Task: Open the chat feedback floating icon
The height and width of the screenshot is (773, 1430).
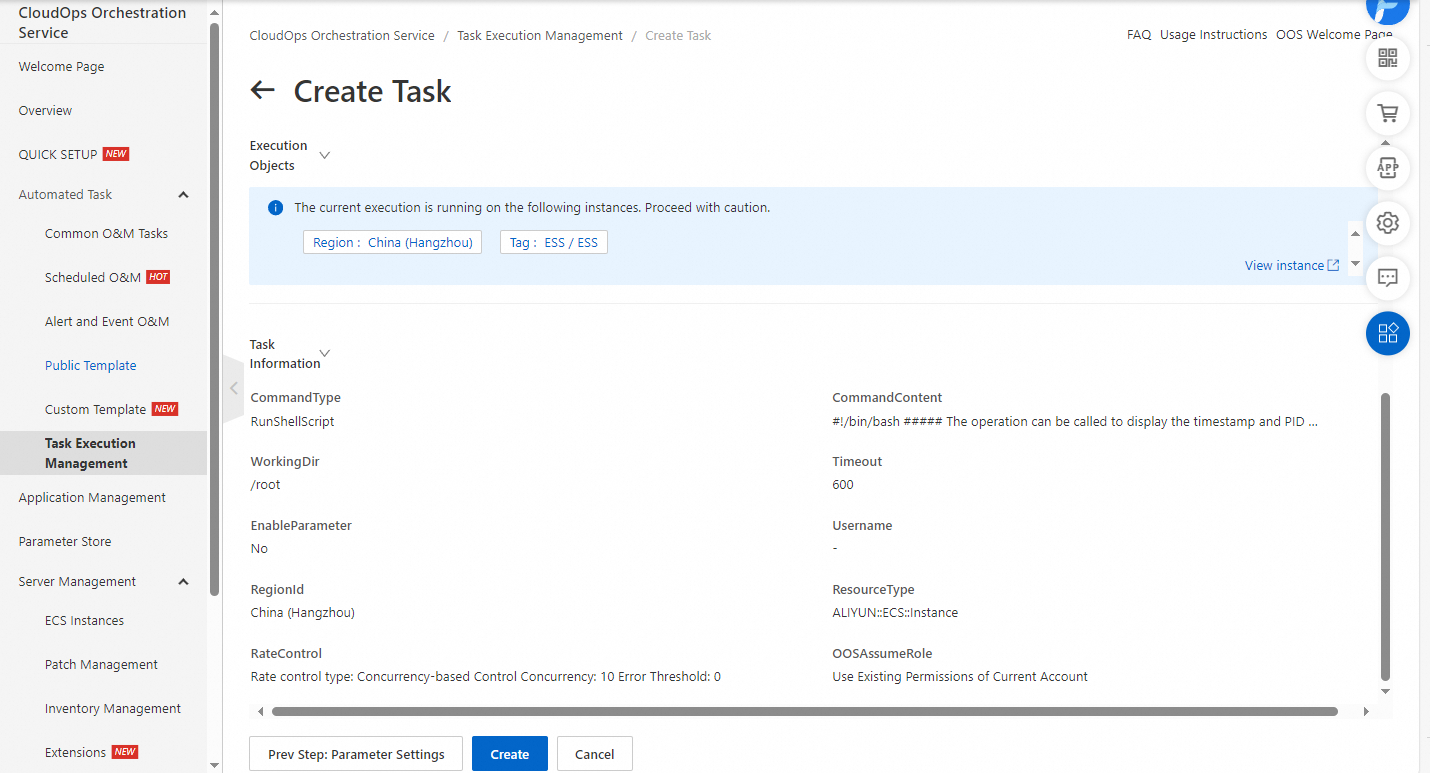Action: pos(1388,278)
